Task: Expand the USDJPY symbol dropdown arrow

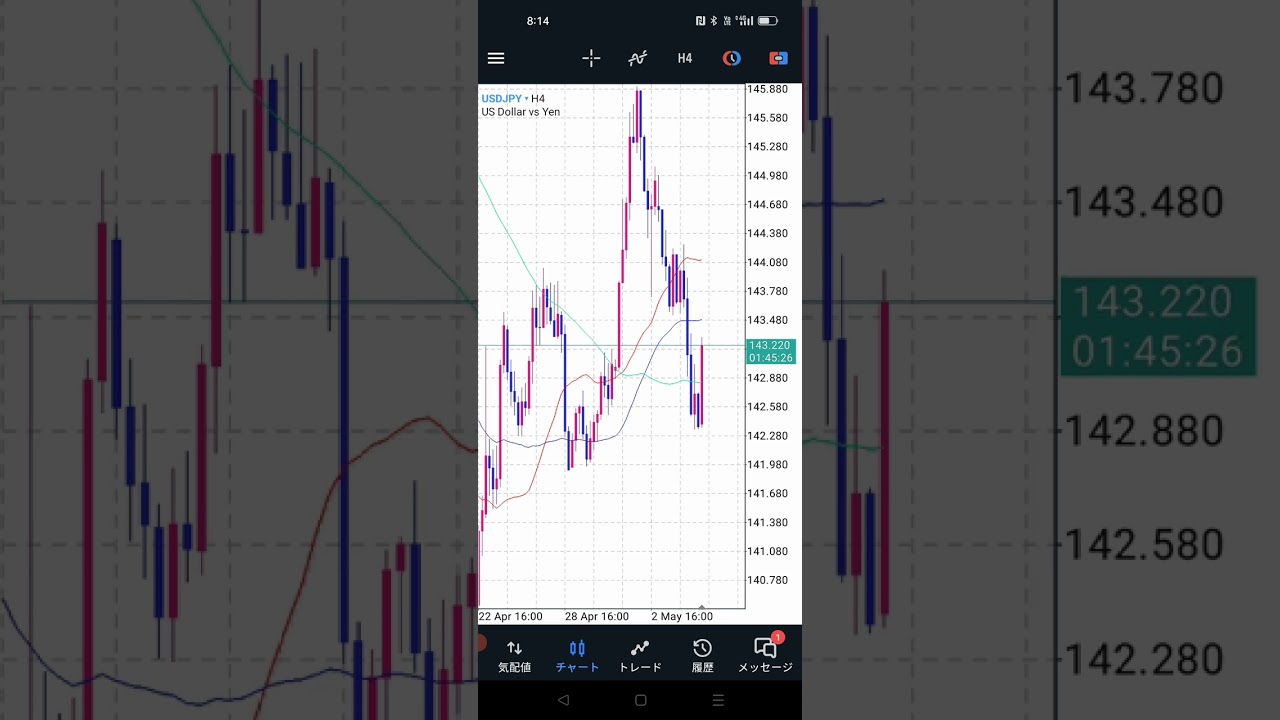Action: pyautogui.click(x=527, y=99)
